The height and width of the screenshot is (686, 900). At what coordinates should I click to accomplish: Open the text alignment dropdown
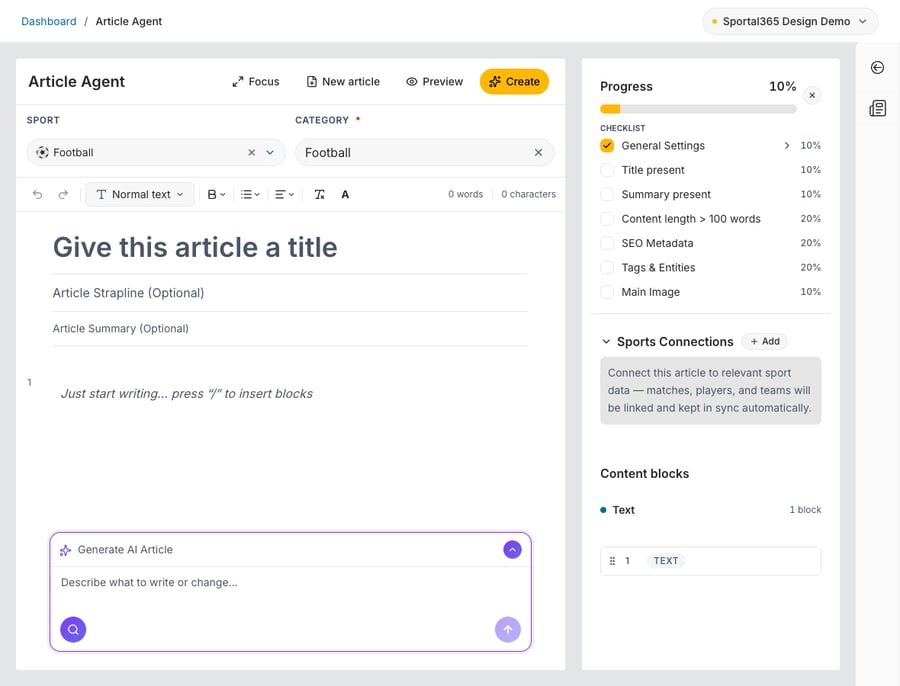coord(284,195)
